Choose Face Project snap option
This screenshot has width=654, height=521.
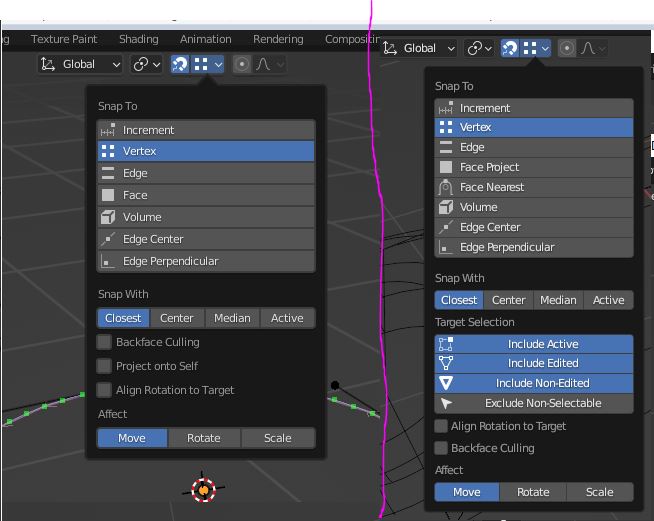[534, 167]
